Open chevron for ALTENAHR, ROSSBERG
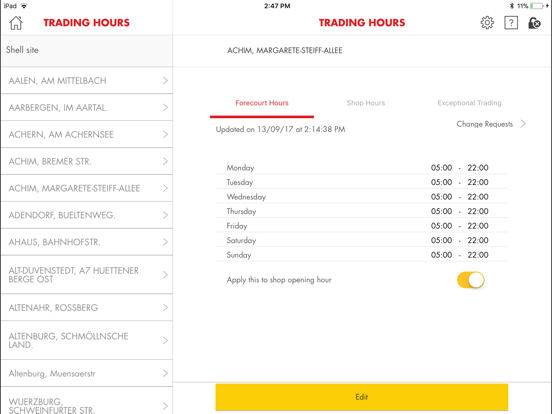Screen dimensions: 552x414 coord(165,308)
